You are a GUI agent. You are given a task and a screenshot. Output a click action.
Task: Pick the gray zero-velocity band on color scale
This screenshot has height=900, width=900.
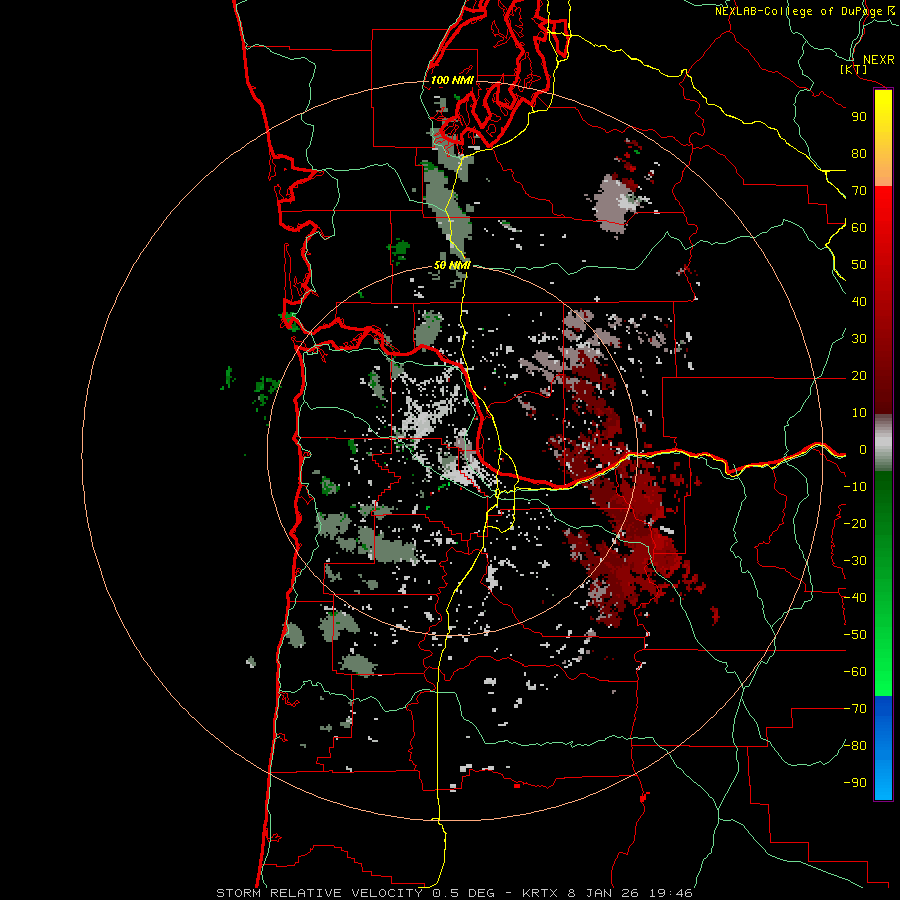(883, 443)
